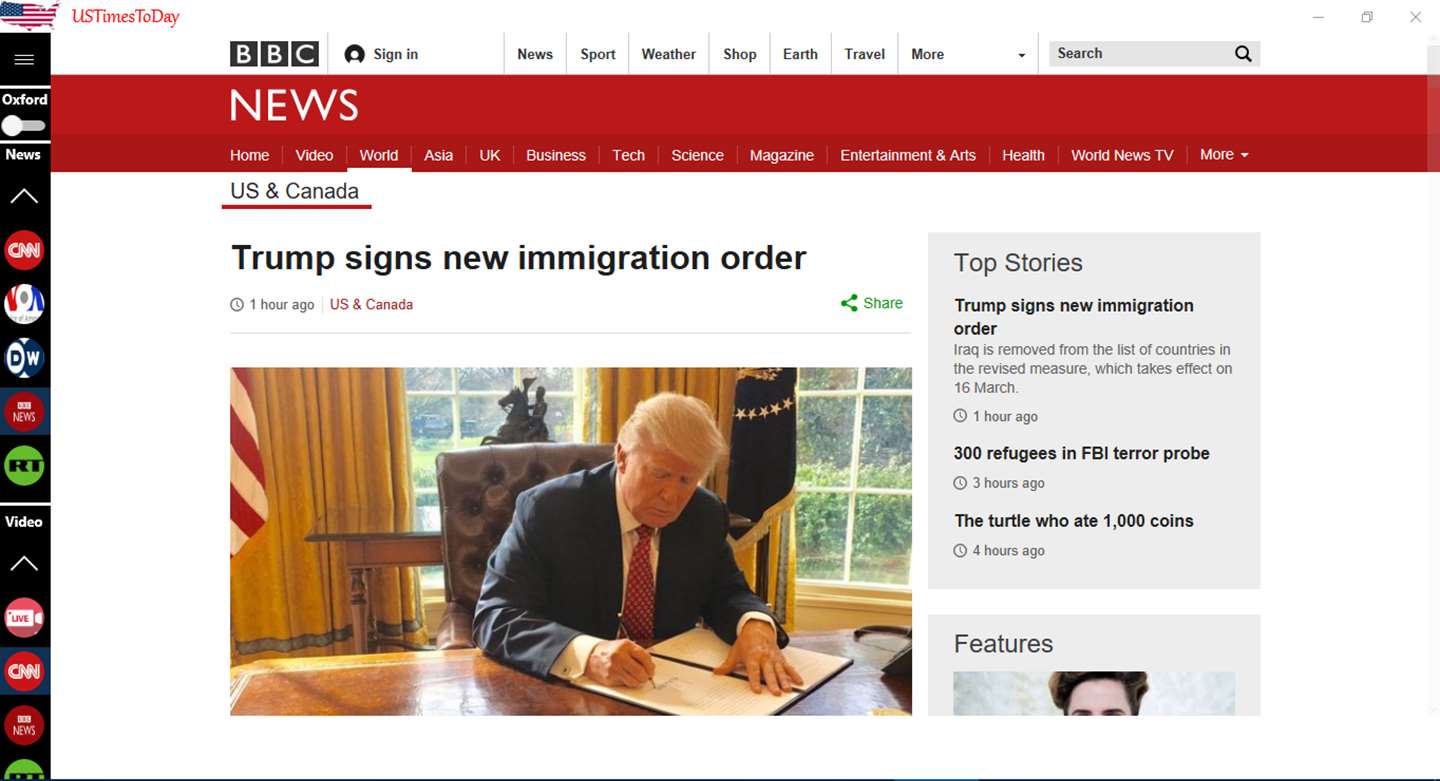The height and width of the screenshot is (781, 1440).
Task: Open CNN in the News sidebar
Action: 24,250
